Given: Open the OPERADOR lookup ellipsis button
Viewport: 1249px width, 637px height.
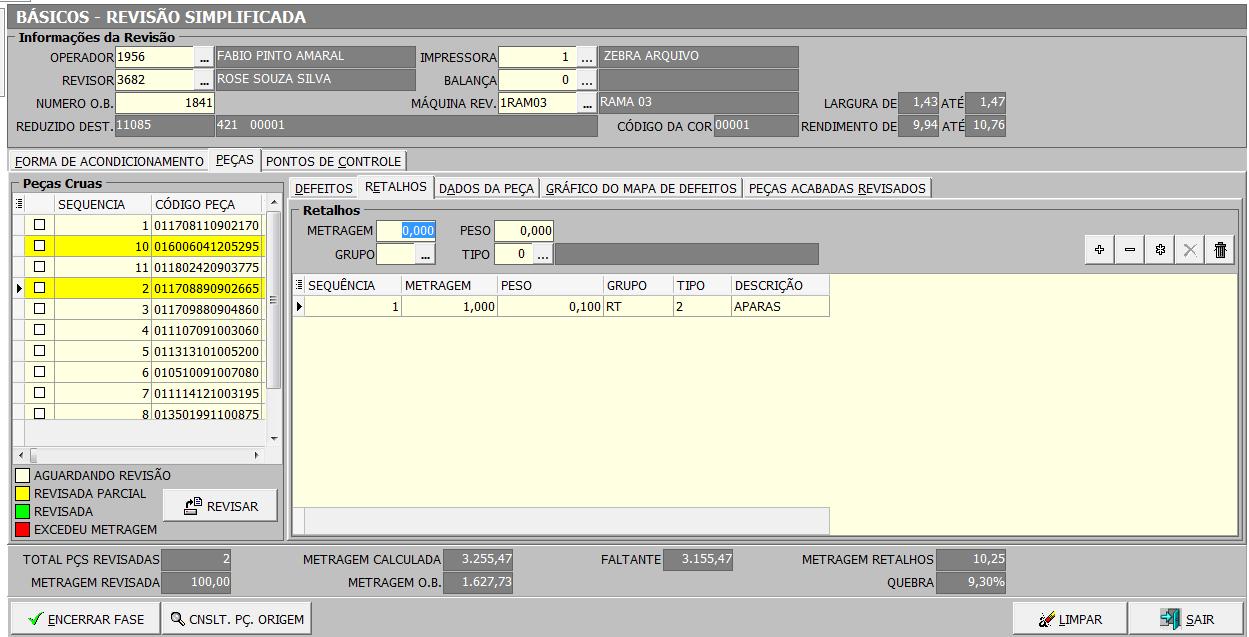Looking at the screenshot, I should click(204, 57).
